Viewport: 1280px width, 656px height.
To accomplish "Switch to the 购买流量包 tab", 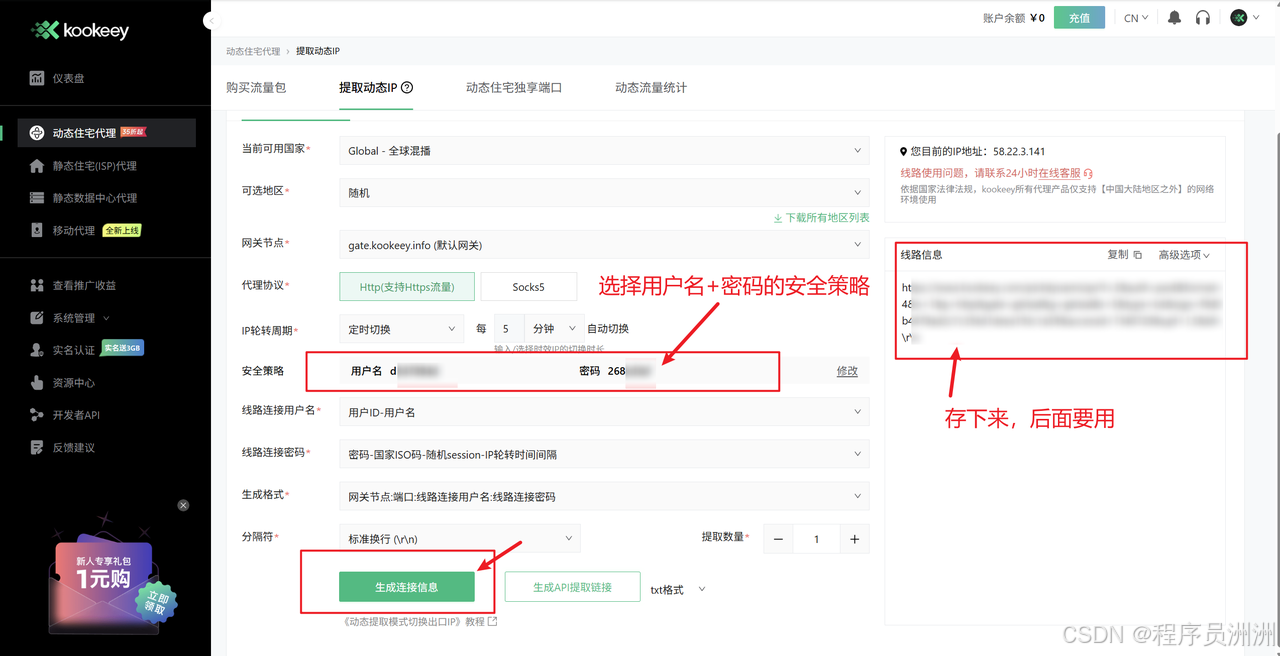I will (256, 88).
